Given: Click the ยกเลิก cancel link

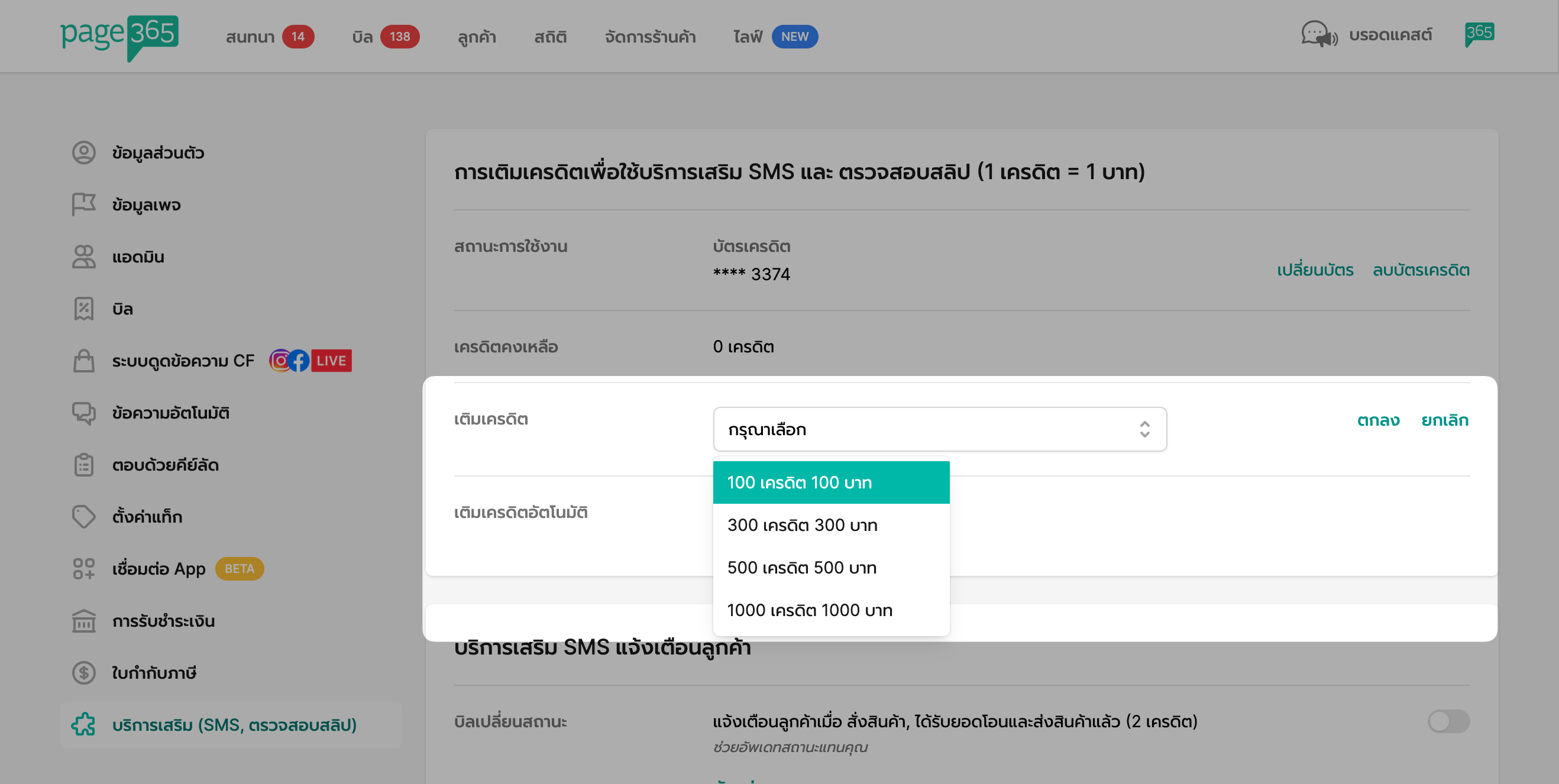Looking at the screenshot, I should click(x=1445, y=420).
